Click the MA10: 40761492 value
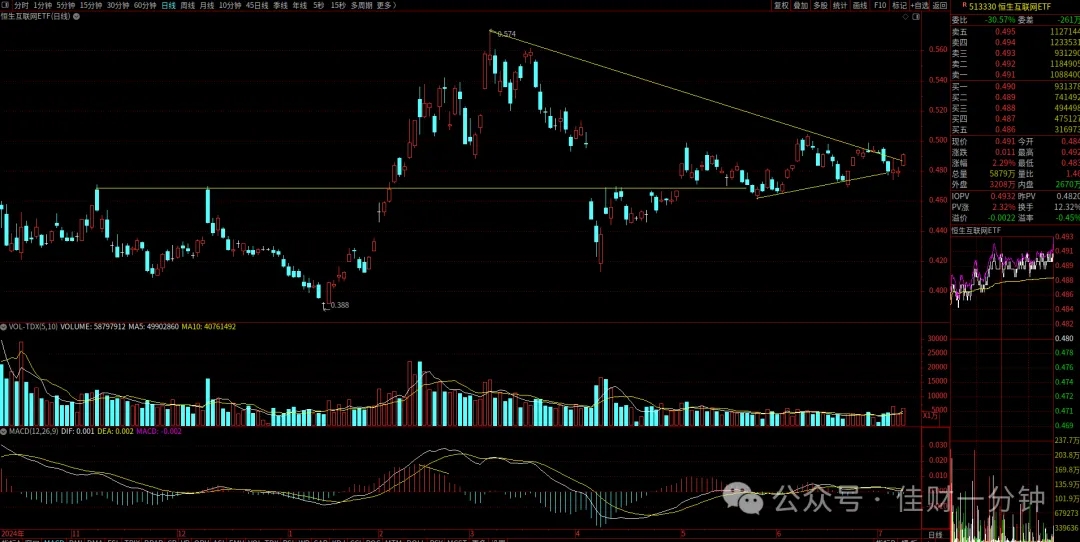 click(209, 326)
